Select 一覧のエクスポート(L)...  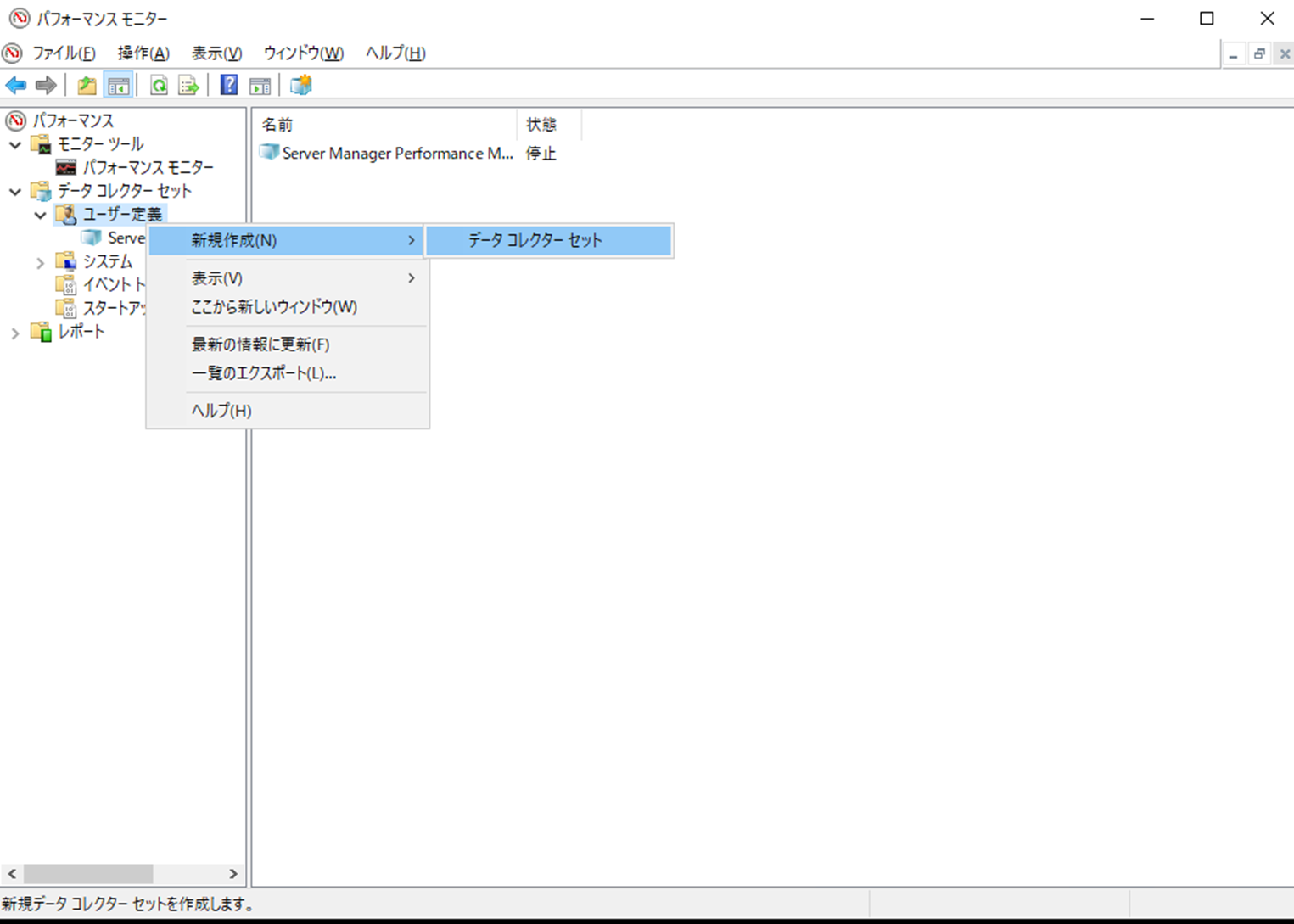tap(287, 372)
